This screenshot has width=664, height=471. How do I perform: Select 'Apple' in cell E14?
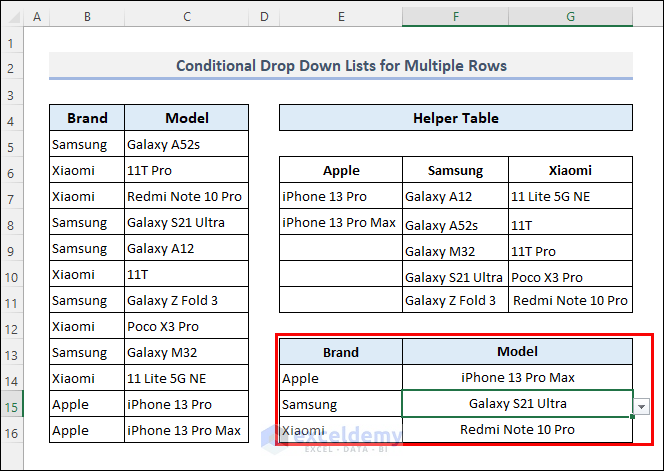341,378
